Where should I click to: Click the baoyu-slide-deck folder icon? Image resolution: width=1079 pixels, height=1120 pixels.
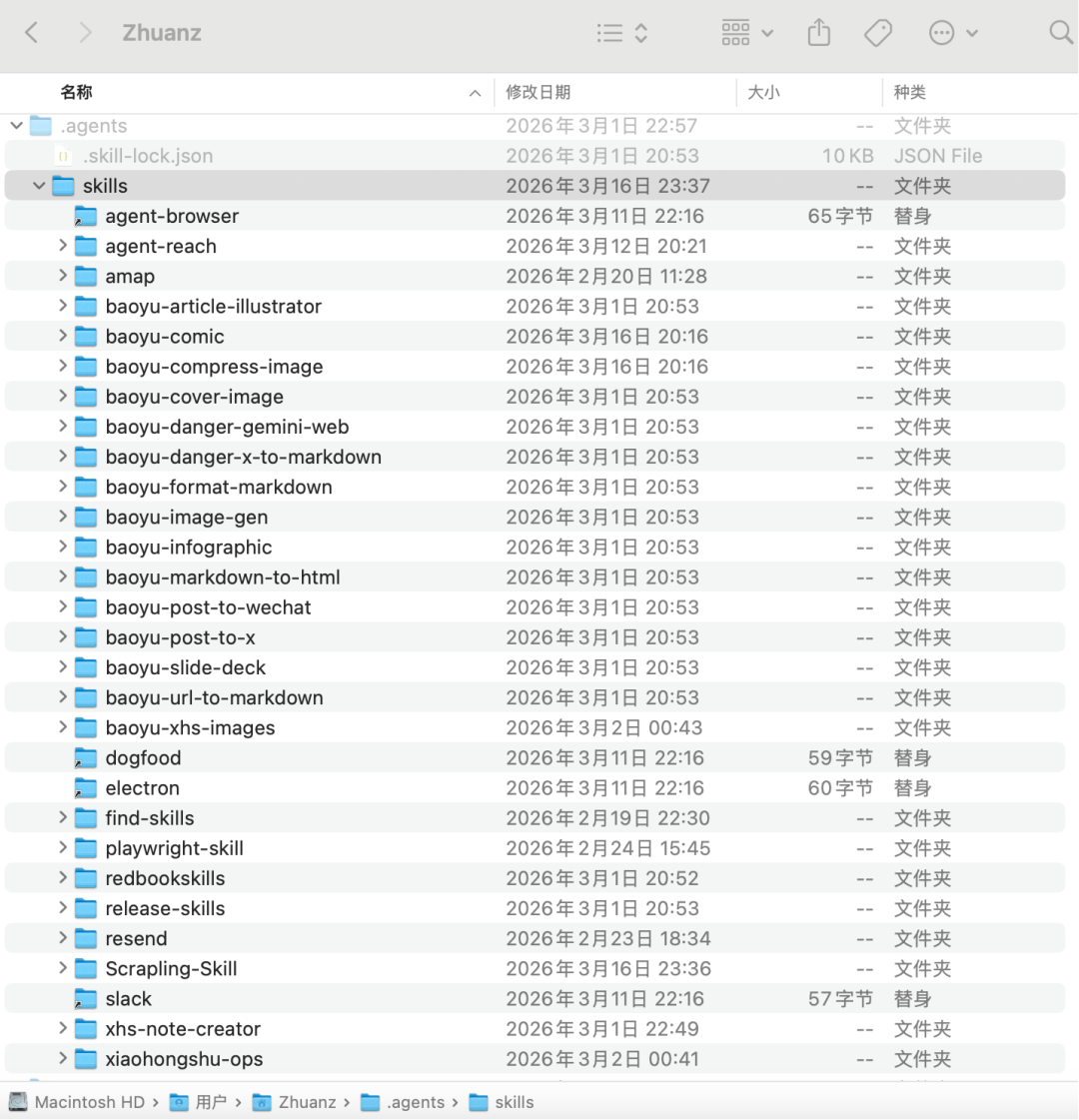[86, 667]
